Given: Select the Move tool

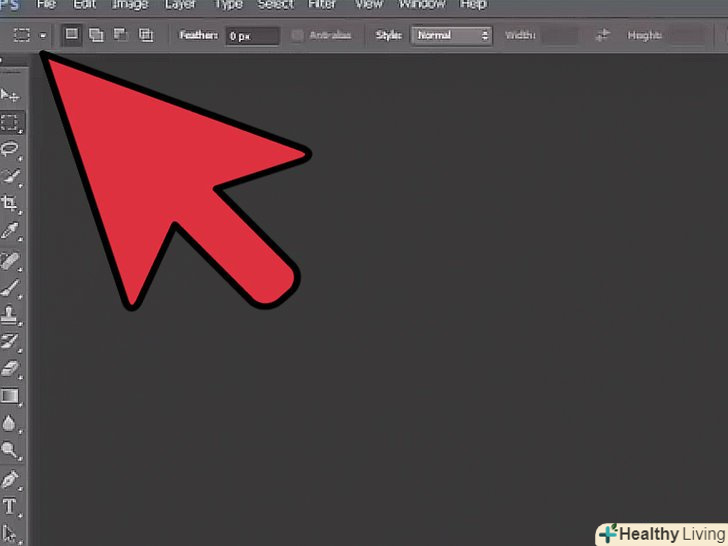Looking at the screenshot, I should [x=9, y=95].
